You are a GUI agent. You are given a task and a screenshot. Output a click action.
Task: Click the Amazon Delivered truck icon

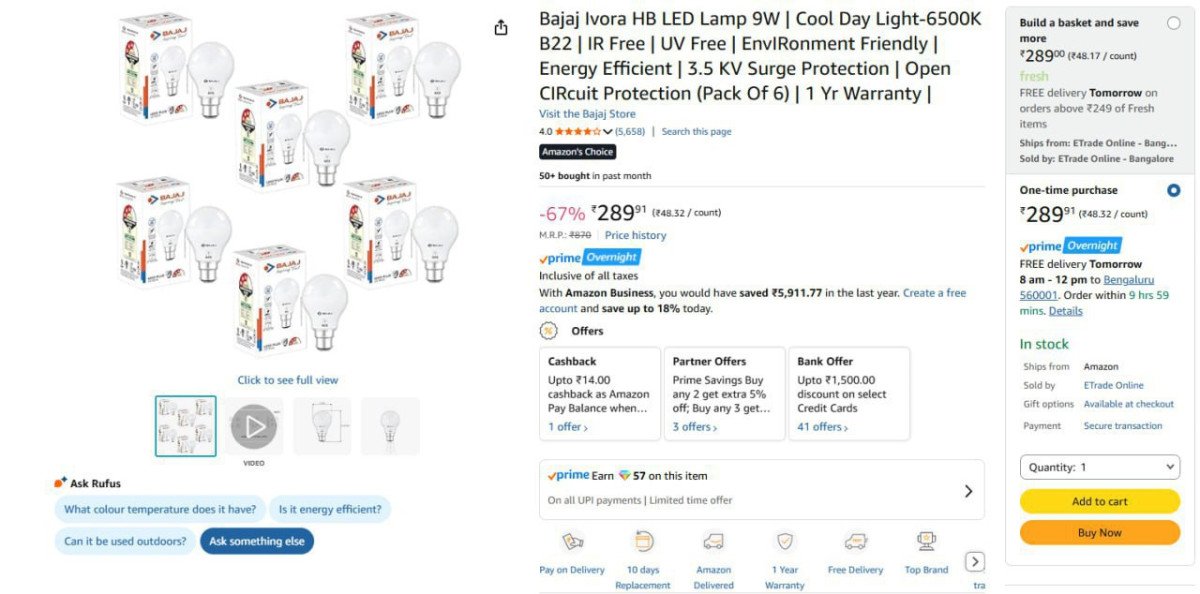(x=713, y=542)
